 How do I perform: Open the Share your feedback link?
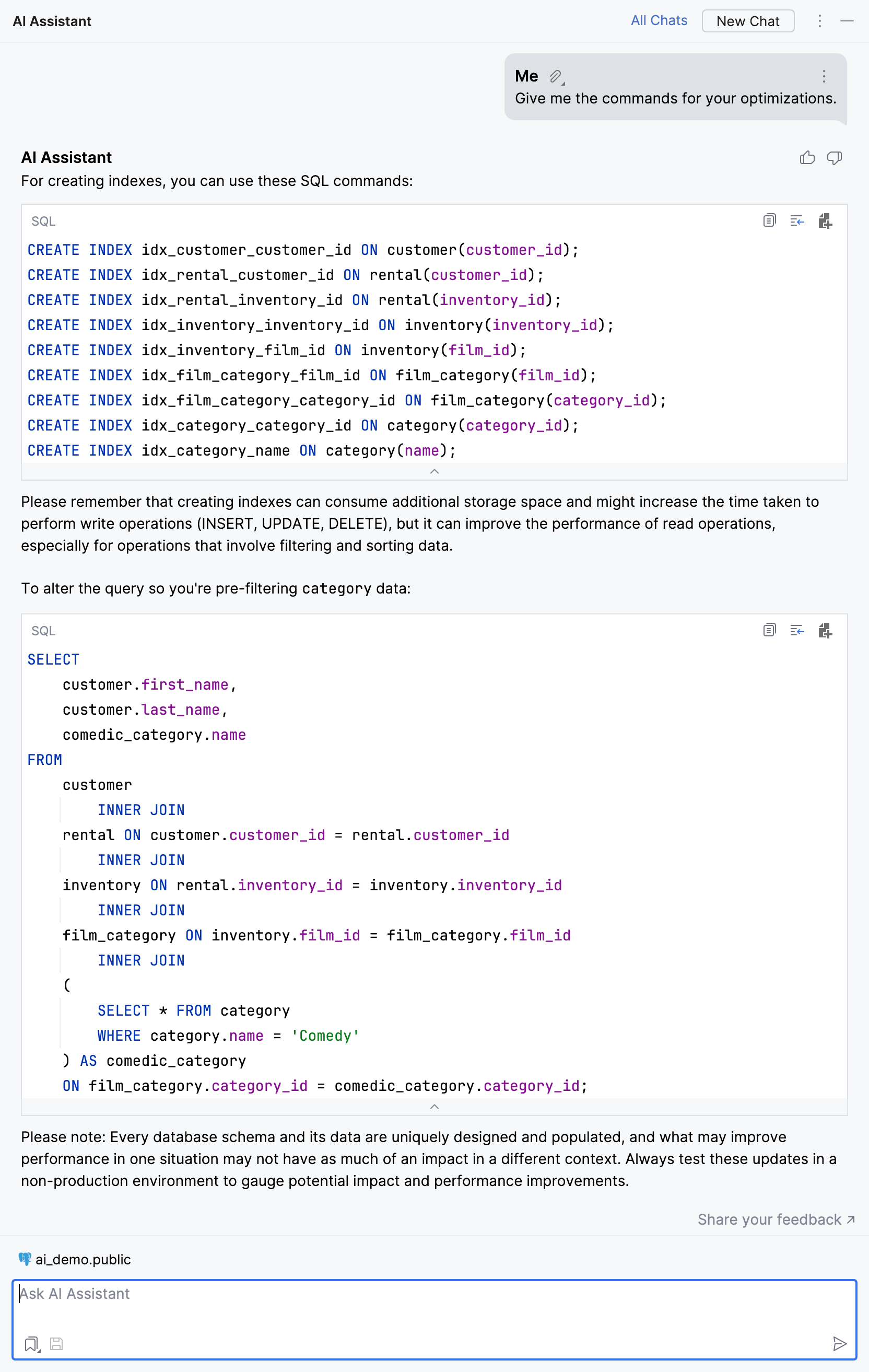click(776, 1219)
